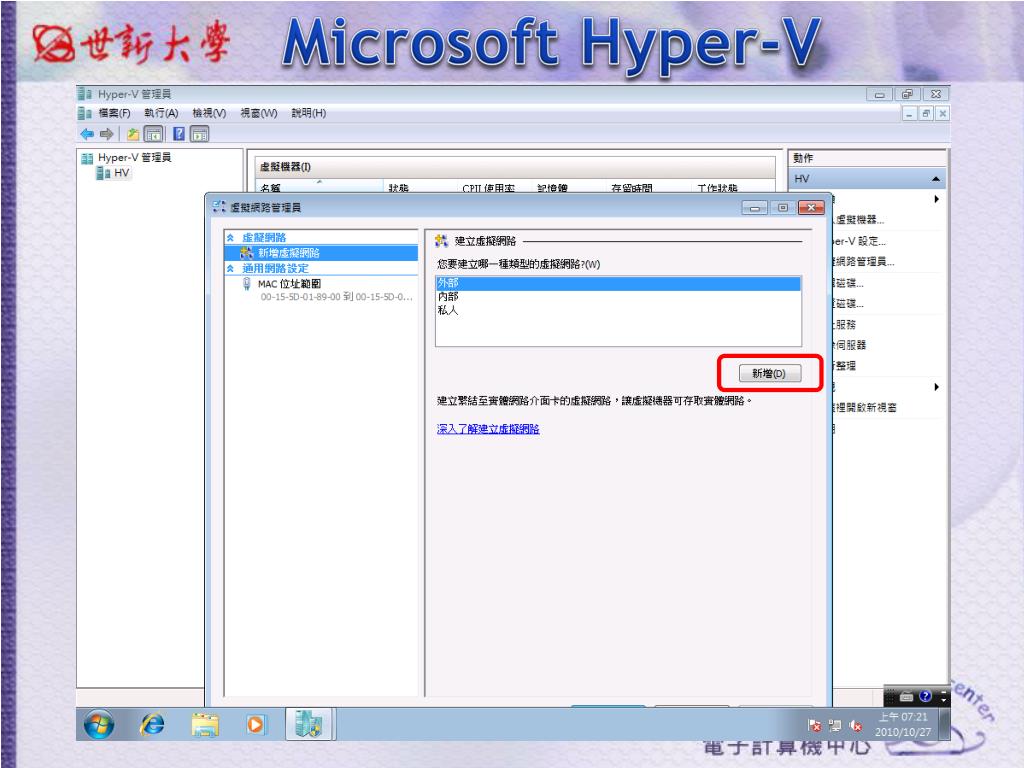Open the 虛擬機器... action in the actions pane
The image size is (1024, 768).
[x=859, y=220]
